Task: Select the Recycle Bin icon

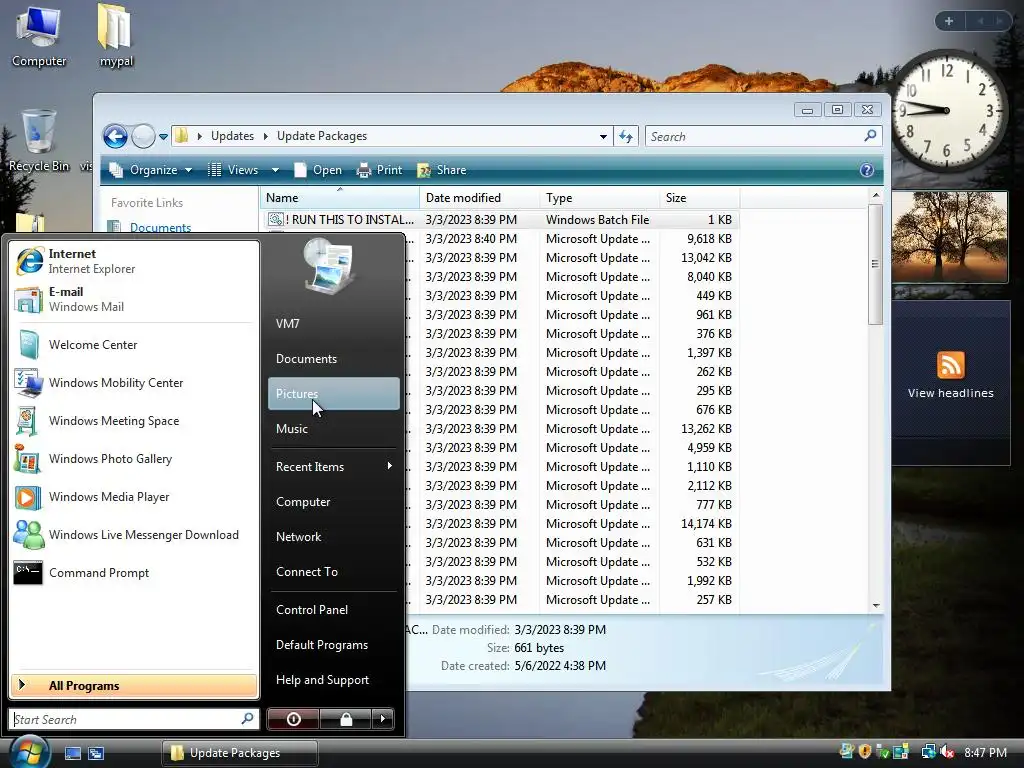Action: click(39, 140)
